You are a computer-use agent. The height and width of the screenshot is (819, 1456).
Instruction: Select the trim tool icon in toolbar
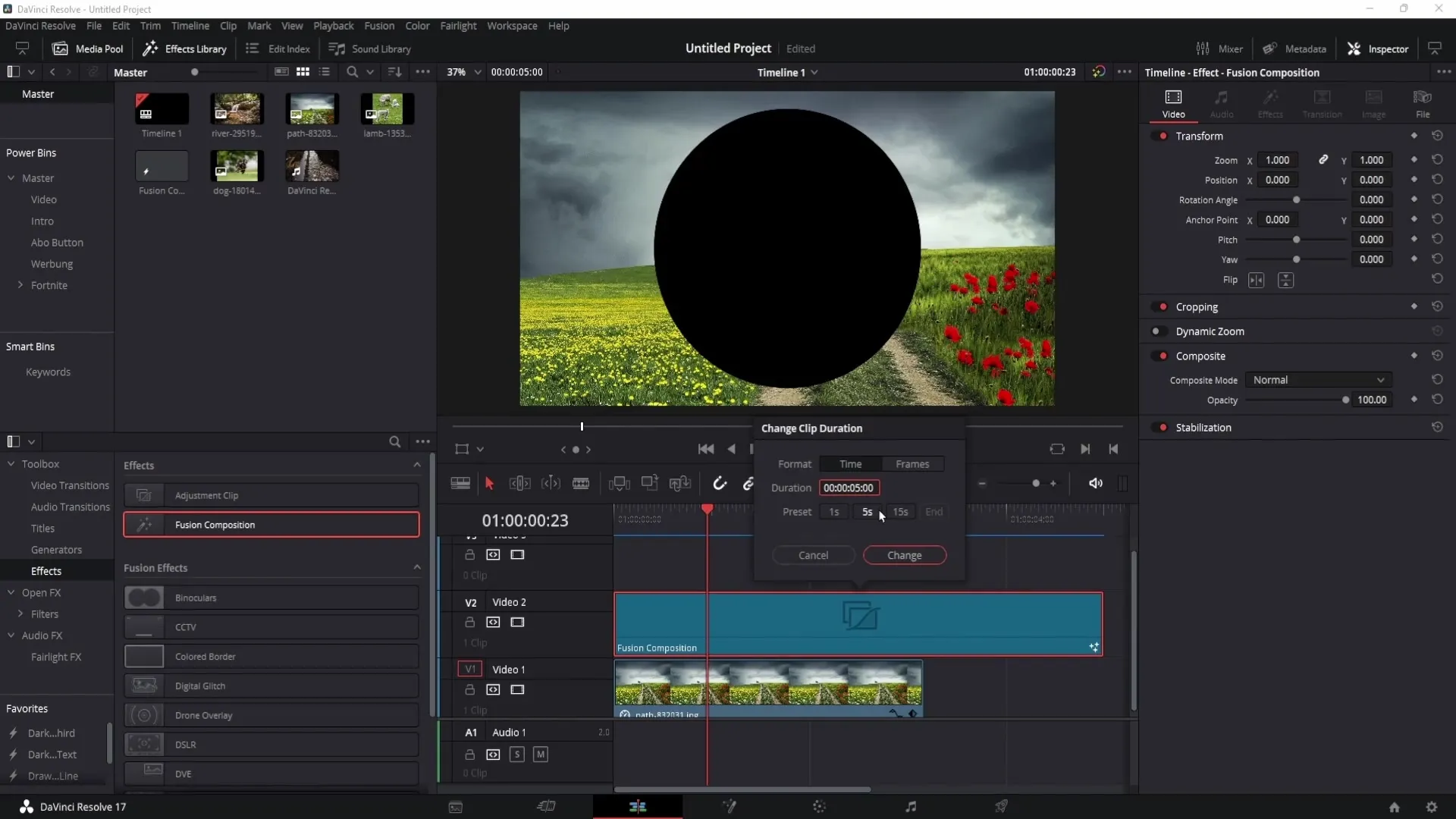tap(519, 484)
